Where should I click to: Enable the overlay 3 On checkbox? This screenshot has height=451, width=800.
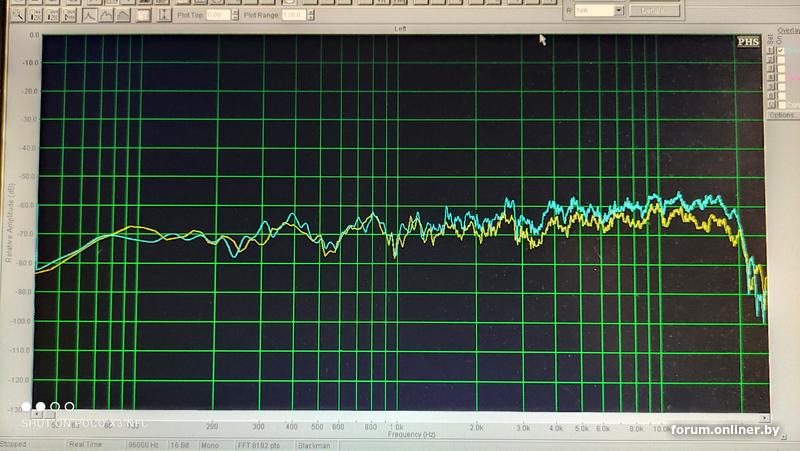coord(781,68)
